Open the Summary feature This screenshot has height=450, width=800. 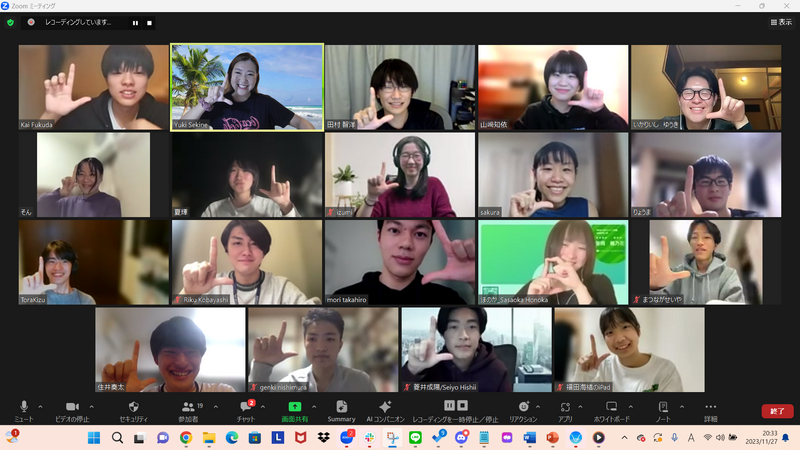pos(341,408)
